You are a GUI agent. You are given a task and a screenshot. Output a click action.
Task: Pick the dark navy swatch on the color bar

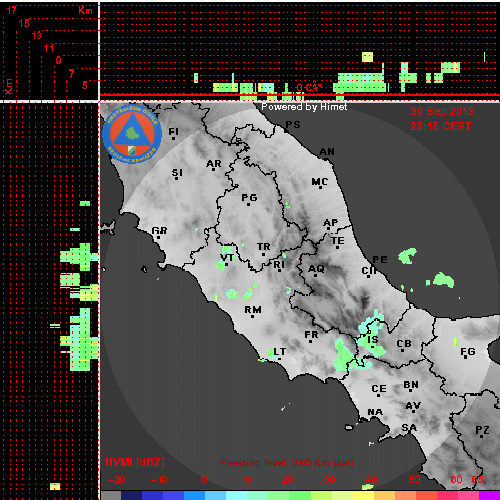[132, 496]
